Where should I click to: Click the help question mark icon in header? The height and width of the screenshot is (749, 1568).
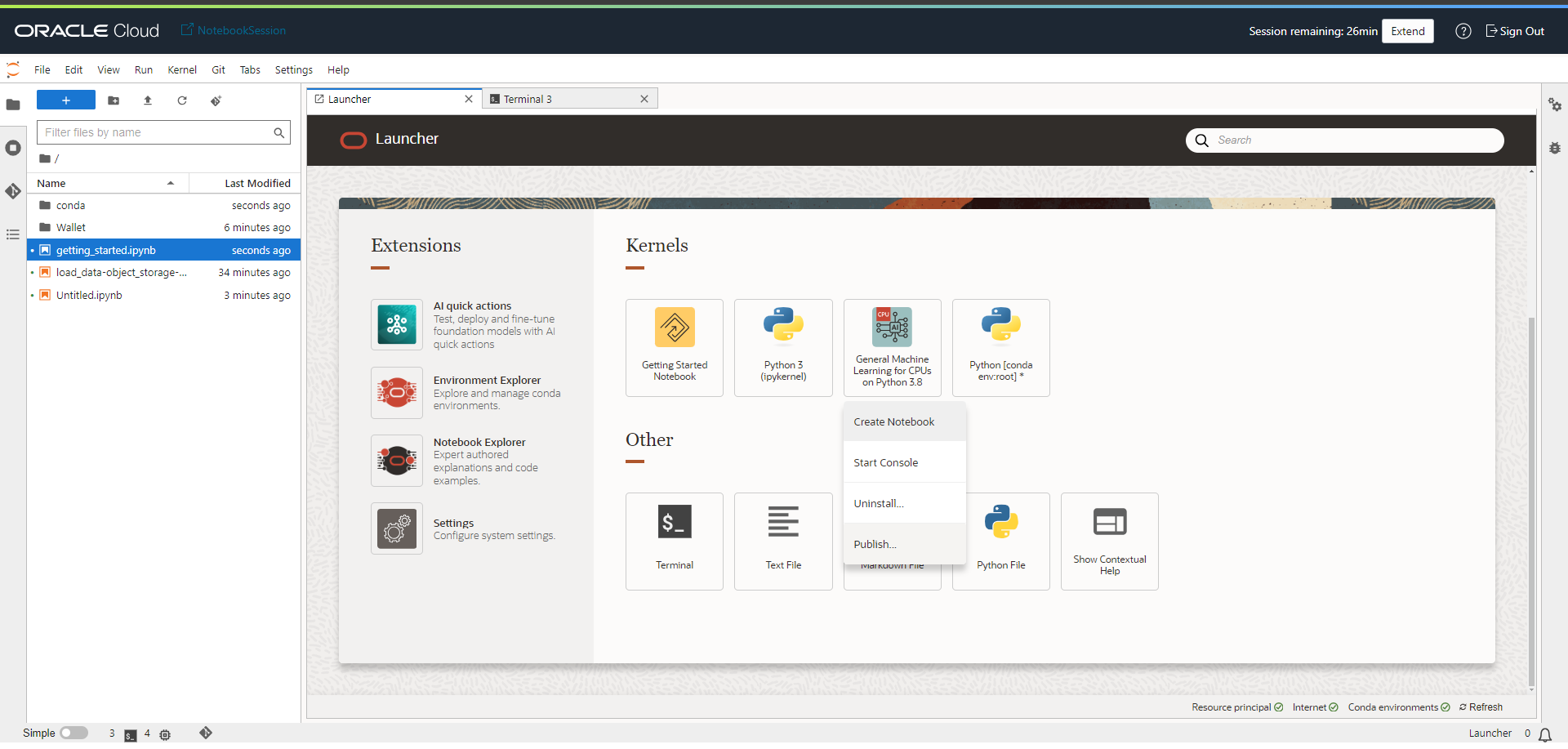(x=1463, y=31)
